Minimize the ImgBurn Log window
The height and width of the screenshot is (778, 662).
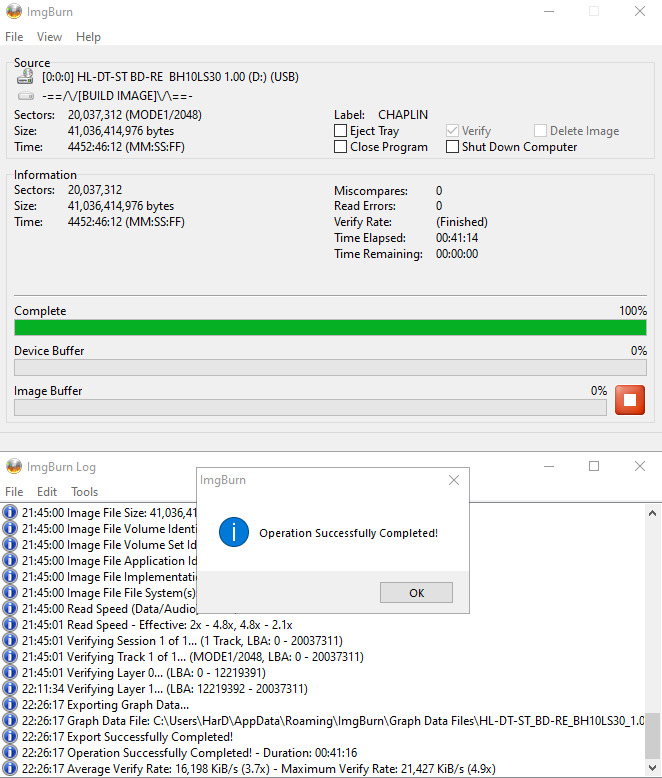click(x=549, y=466)
